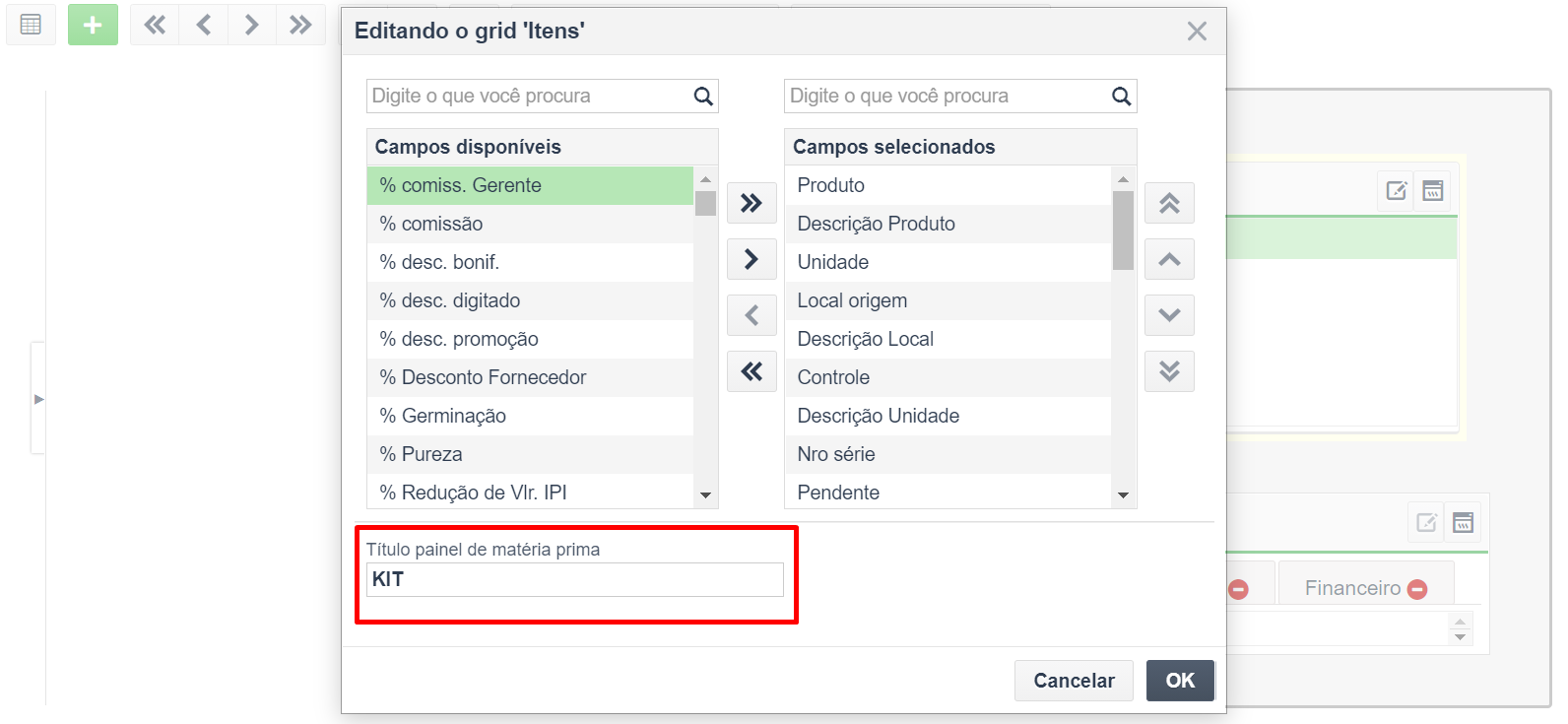Viewport: 1568px width, 724px height.
Task: Open the grid view icon in the toolbar
Action: [31, 25]
